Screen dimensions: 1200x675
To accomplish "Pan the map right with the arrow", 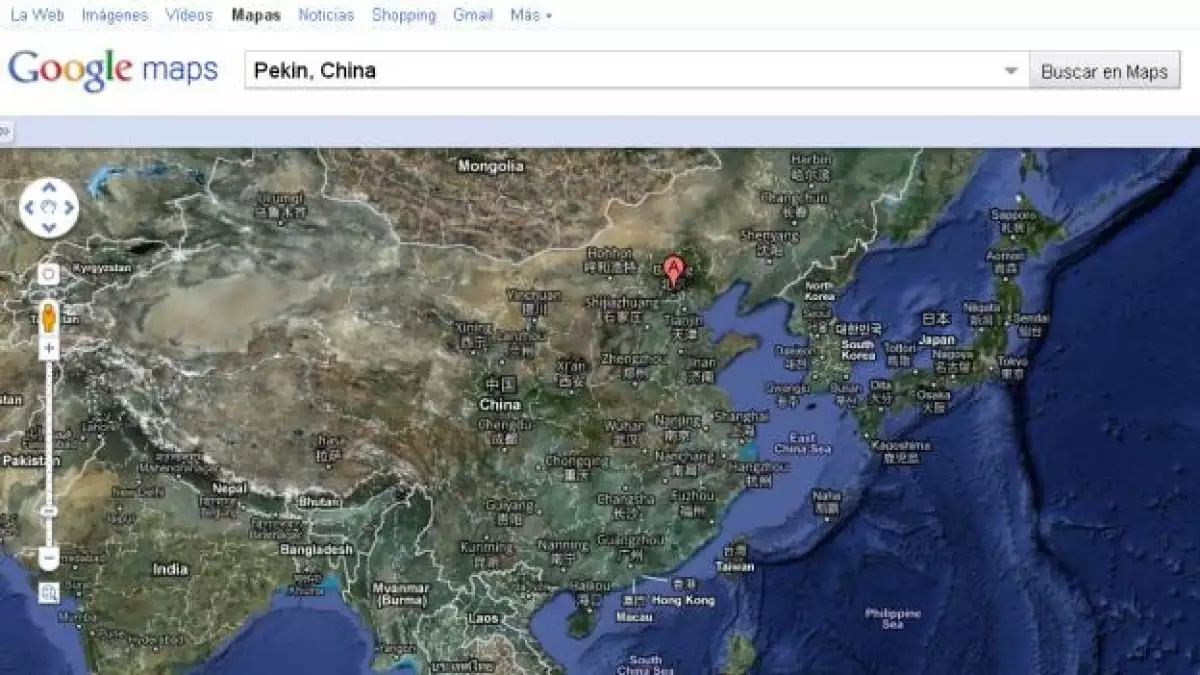I will 68,208.
